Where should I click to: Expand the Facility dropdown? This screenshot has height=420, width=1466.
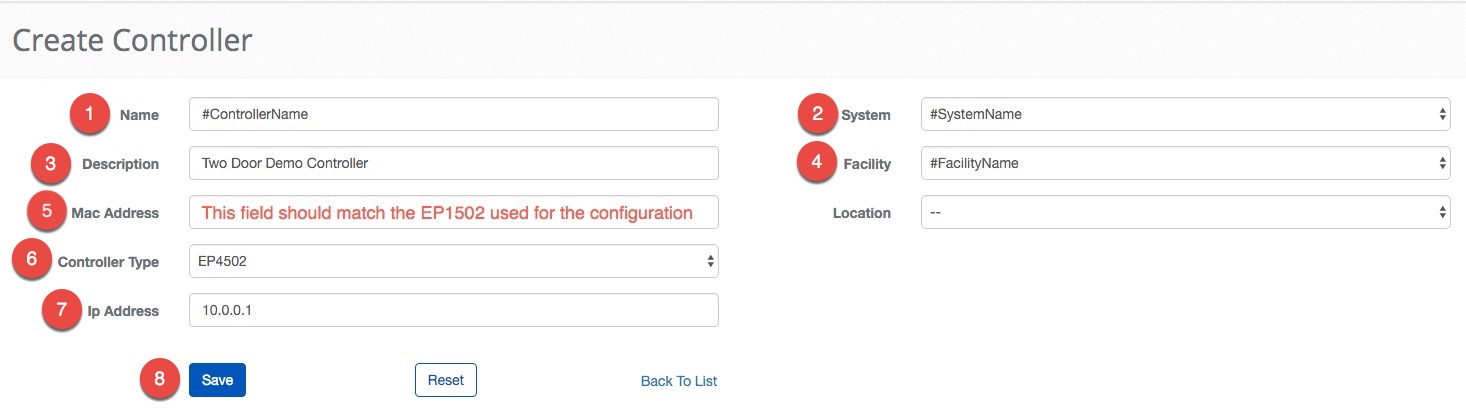(1185, 163)
